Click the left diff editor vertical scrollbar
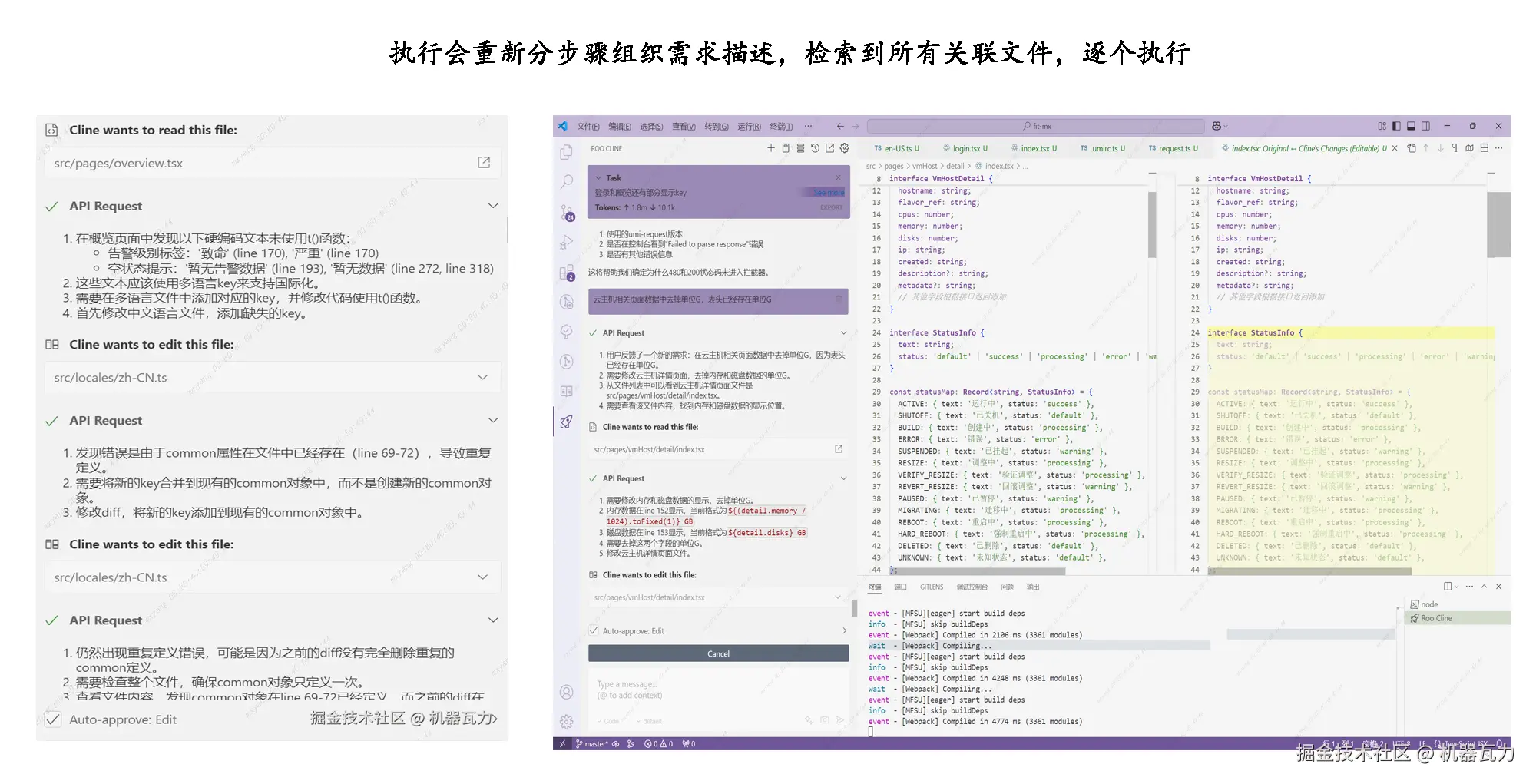 tap(1152, 223)
